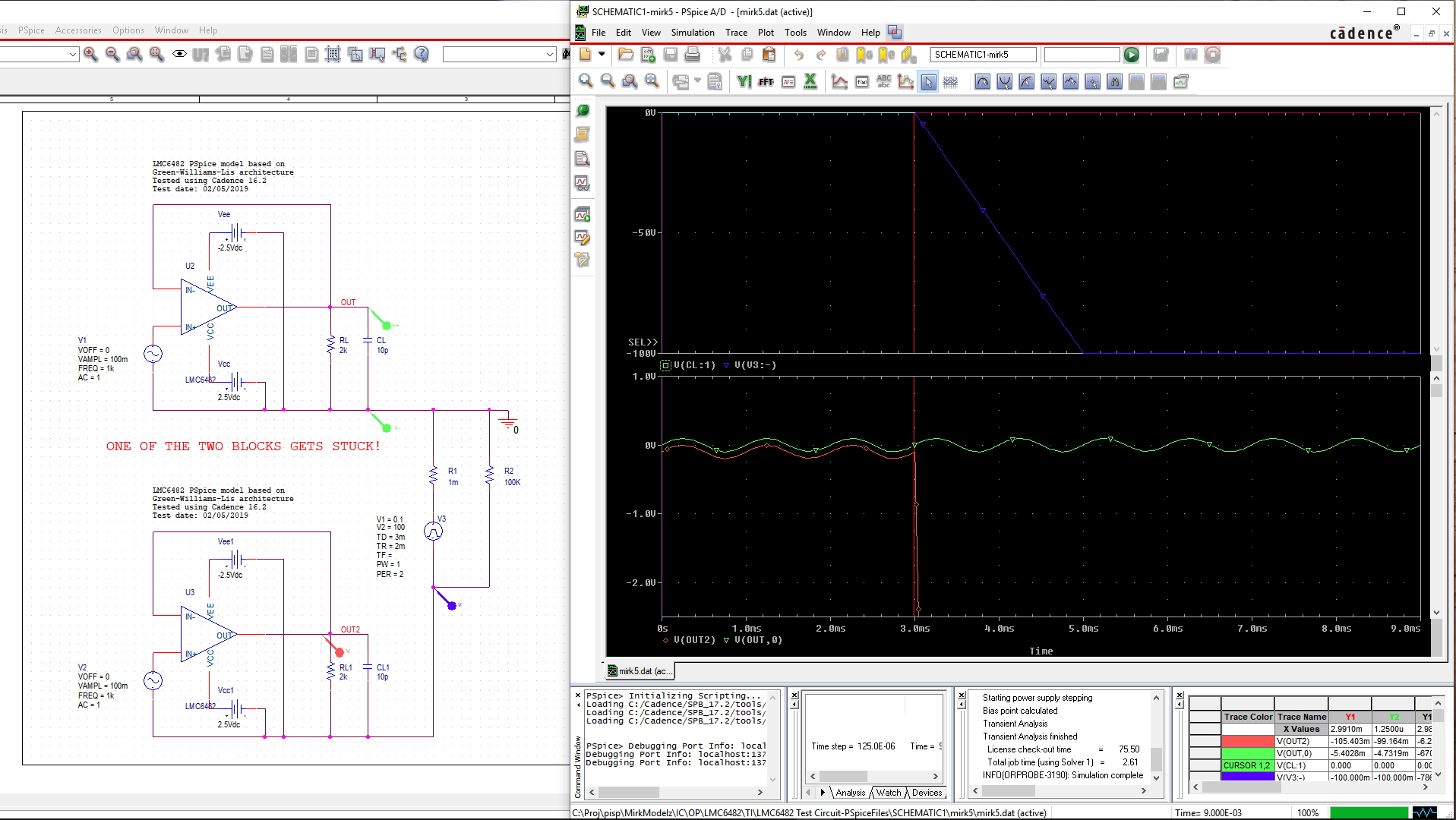Click the view simulation results sidebar icon
The height and width of the screenshot is (820, 1456).
(x=582, y=183)
